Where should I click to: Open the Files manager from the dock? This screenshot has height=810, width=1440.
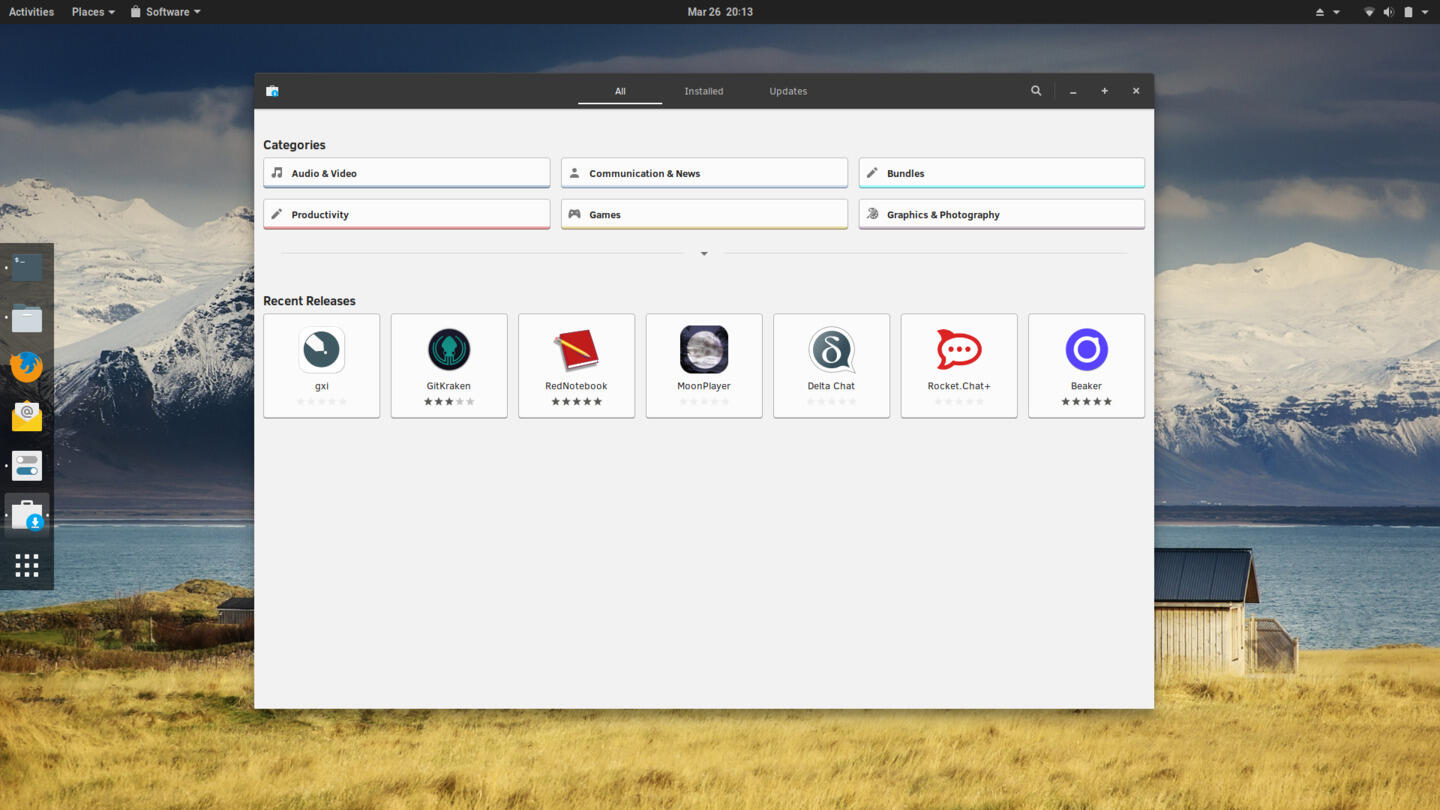pyautogui.click(x=27, y=318)
